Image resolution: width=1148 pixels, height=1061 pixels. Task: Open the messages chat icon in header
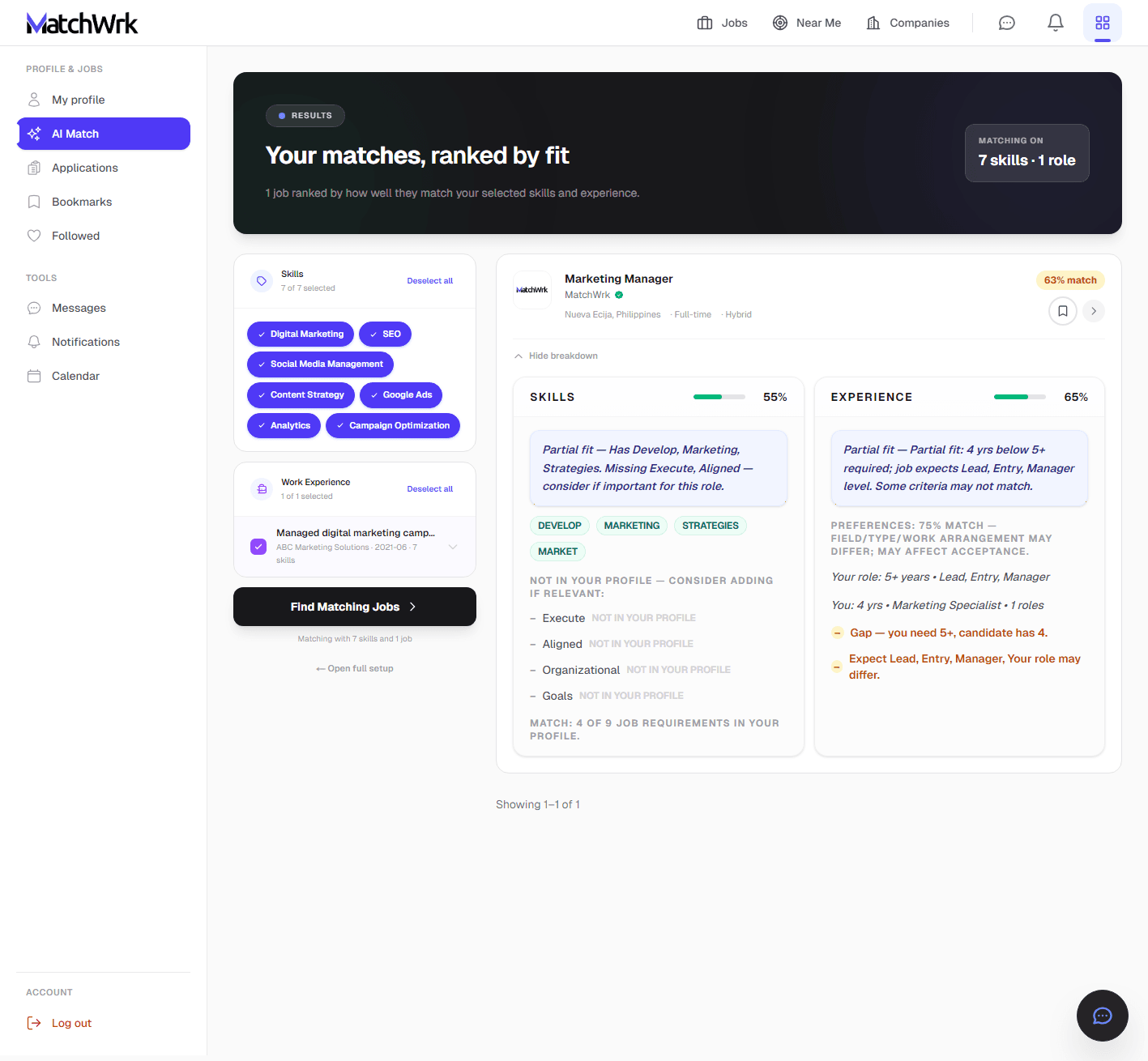[x=1006, y=23]
